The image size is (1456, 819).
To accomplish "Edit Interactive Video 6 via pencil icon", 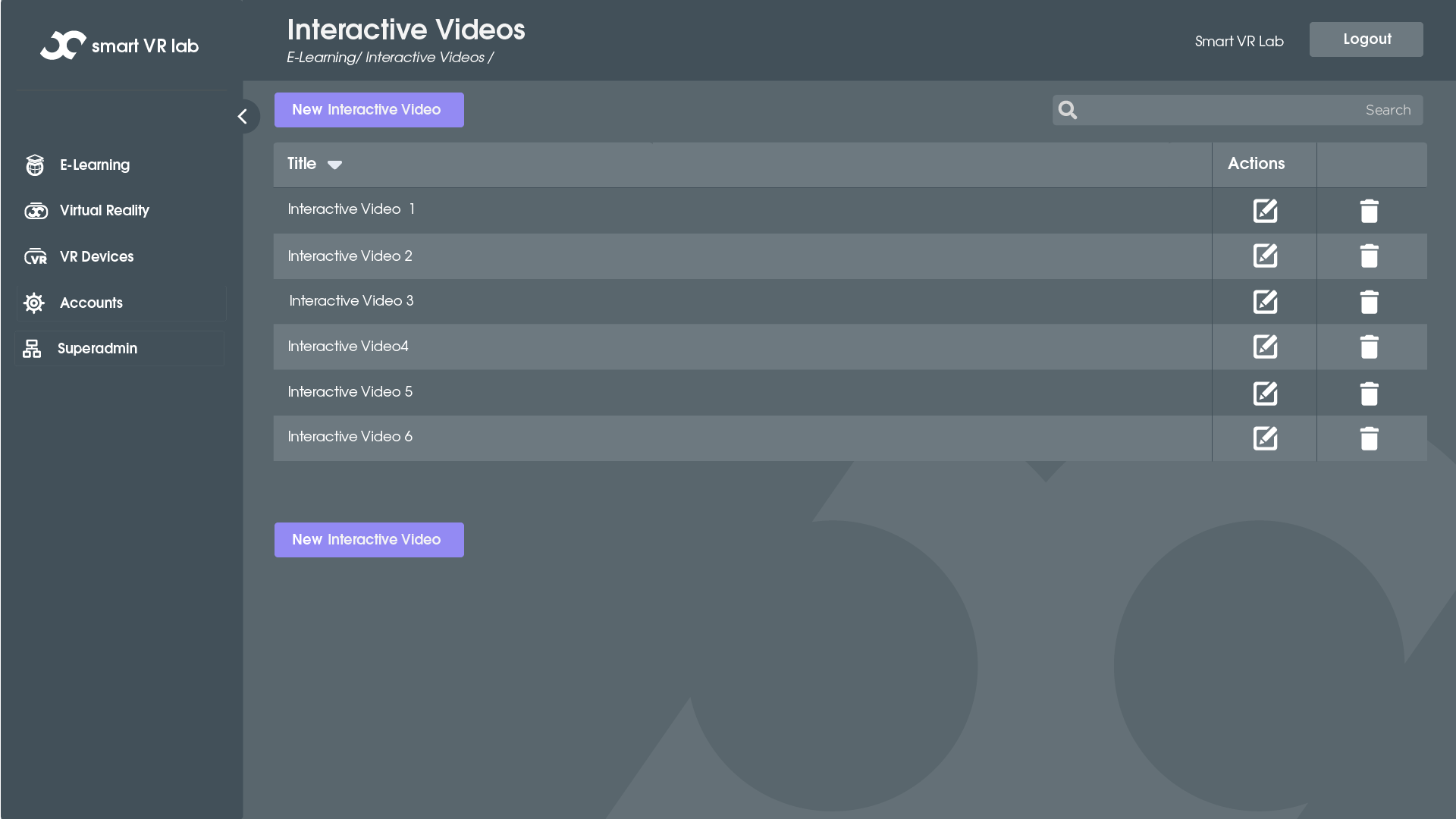I will tap(1265, 438).
